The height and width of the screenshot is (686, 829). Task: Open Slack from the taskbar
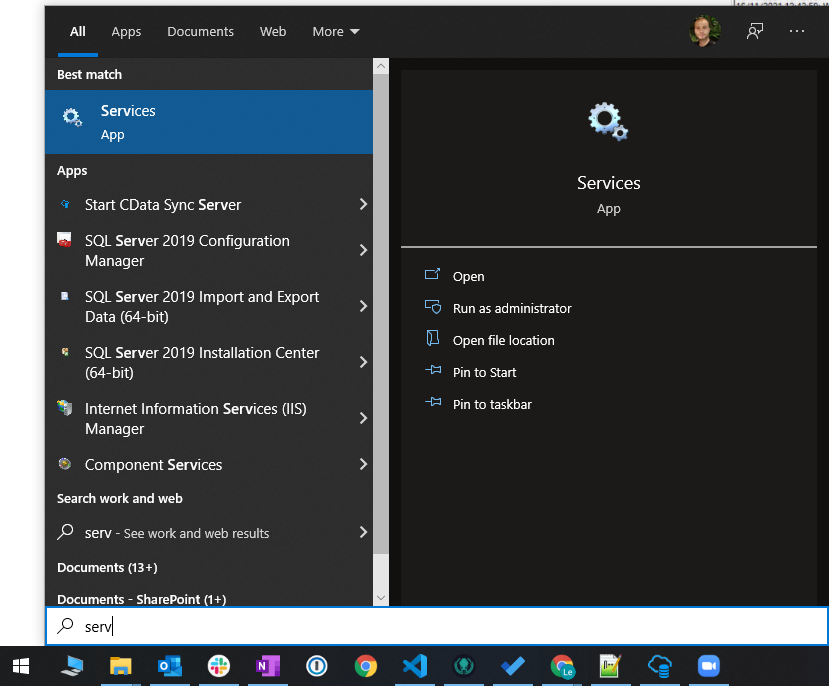pyautogui.click(x=219, y=666)
